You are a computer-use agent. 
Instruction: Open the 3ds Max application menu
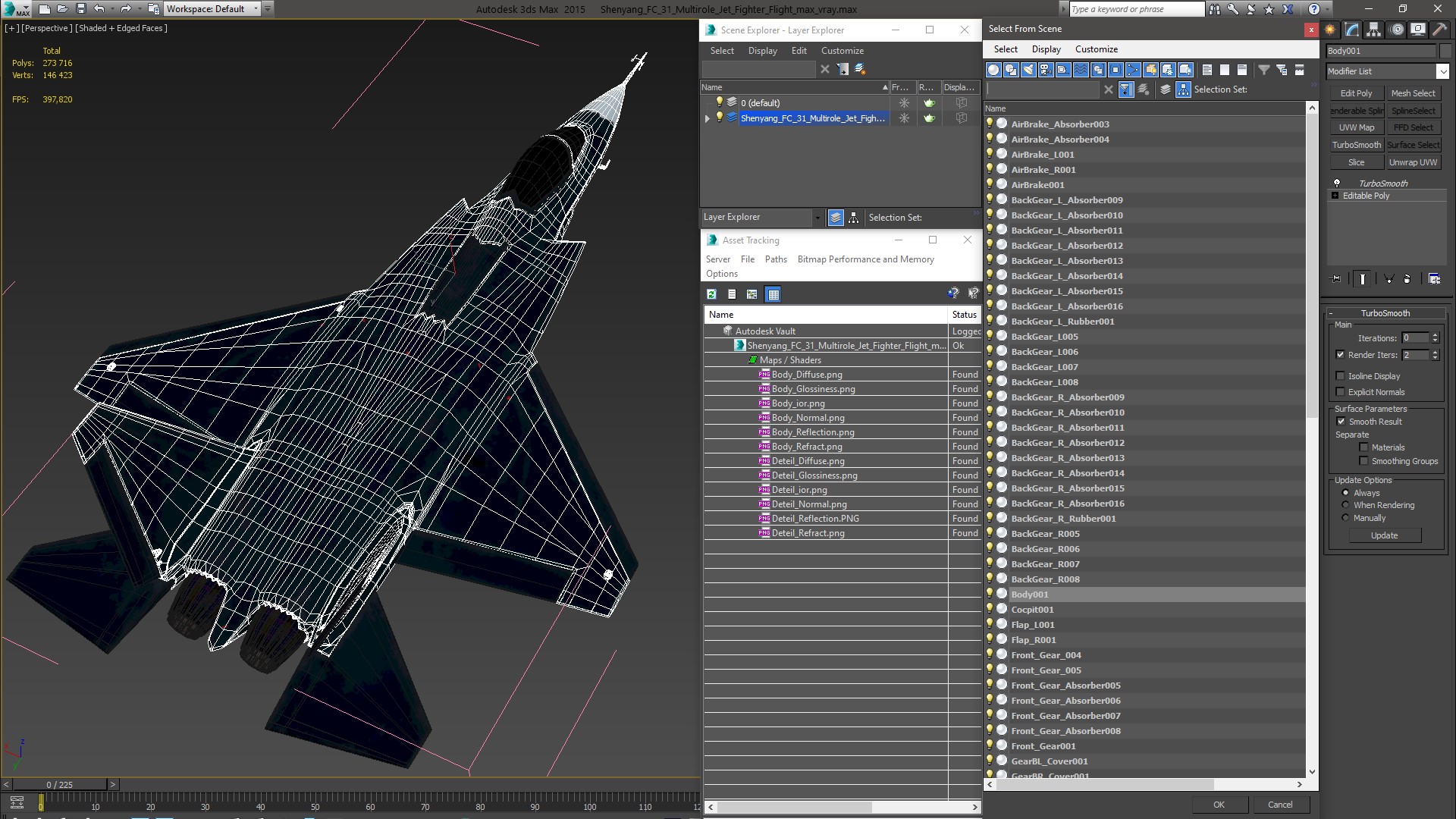(x=17, y=9)
